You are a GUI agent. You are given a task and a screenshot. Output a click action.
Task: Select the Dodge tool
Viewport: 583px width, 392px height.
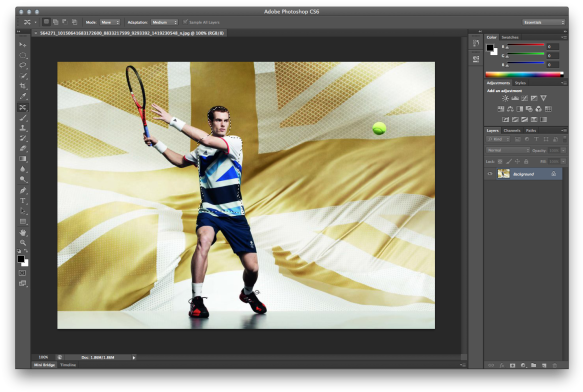[23, 179]
